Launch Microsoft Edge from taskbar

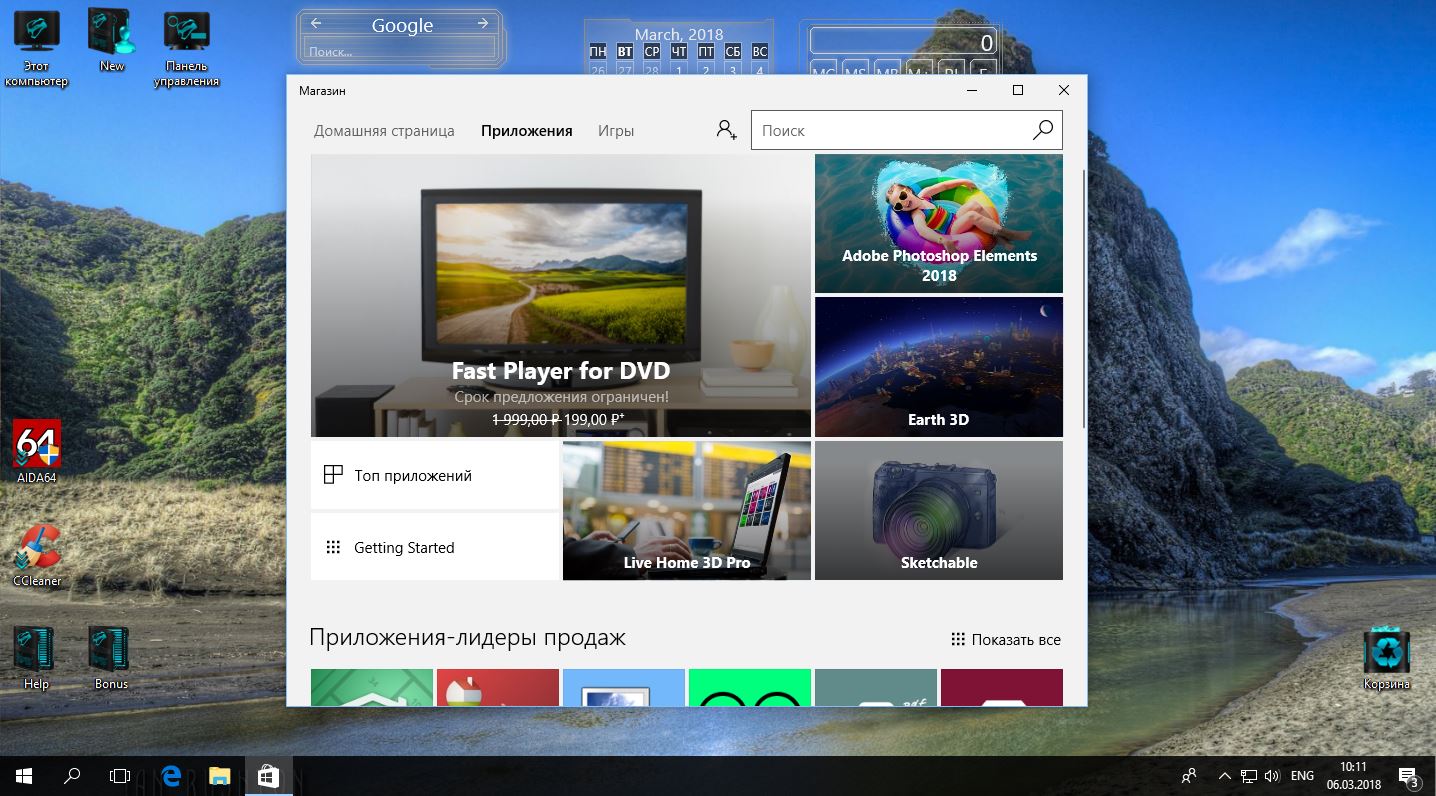pyautogui.click(x=171, y=775)
